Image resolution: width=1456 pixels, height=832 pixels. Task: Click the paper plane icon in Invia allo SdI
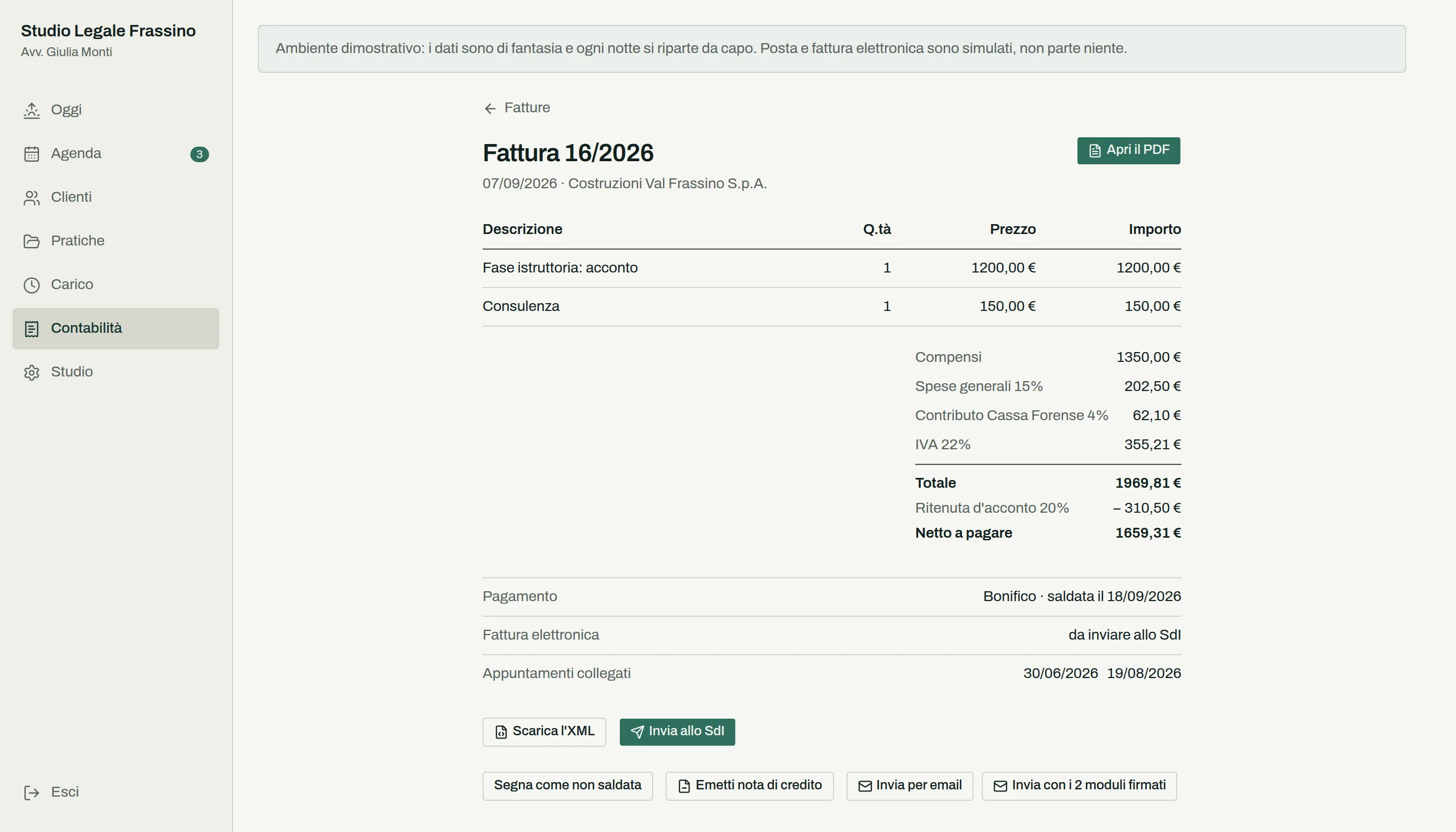click(x=637, y=732)
